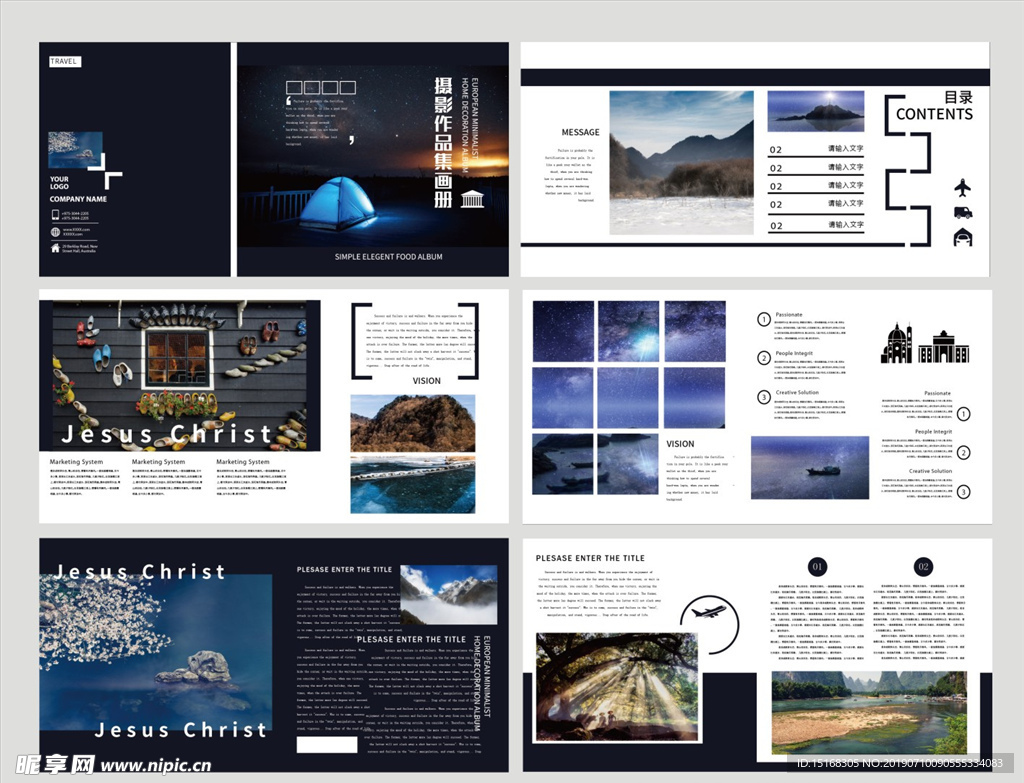Screen dimensions: 1024x783
Task: Select the bright star nebula tile in grid
Action: pos(628,331)
